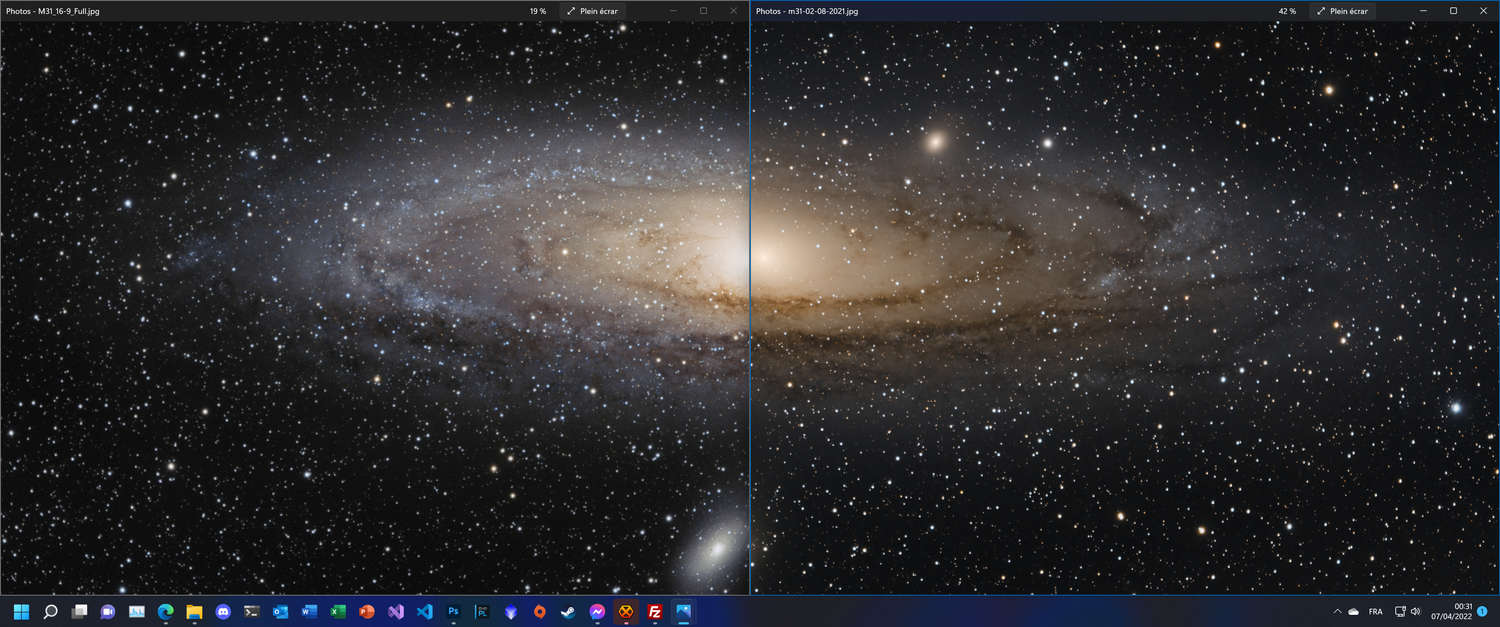Open the Terminal taskbar icon
Viewport: 1500px width, 627px height.
point(252,611)
